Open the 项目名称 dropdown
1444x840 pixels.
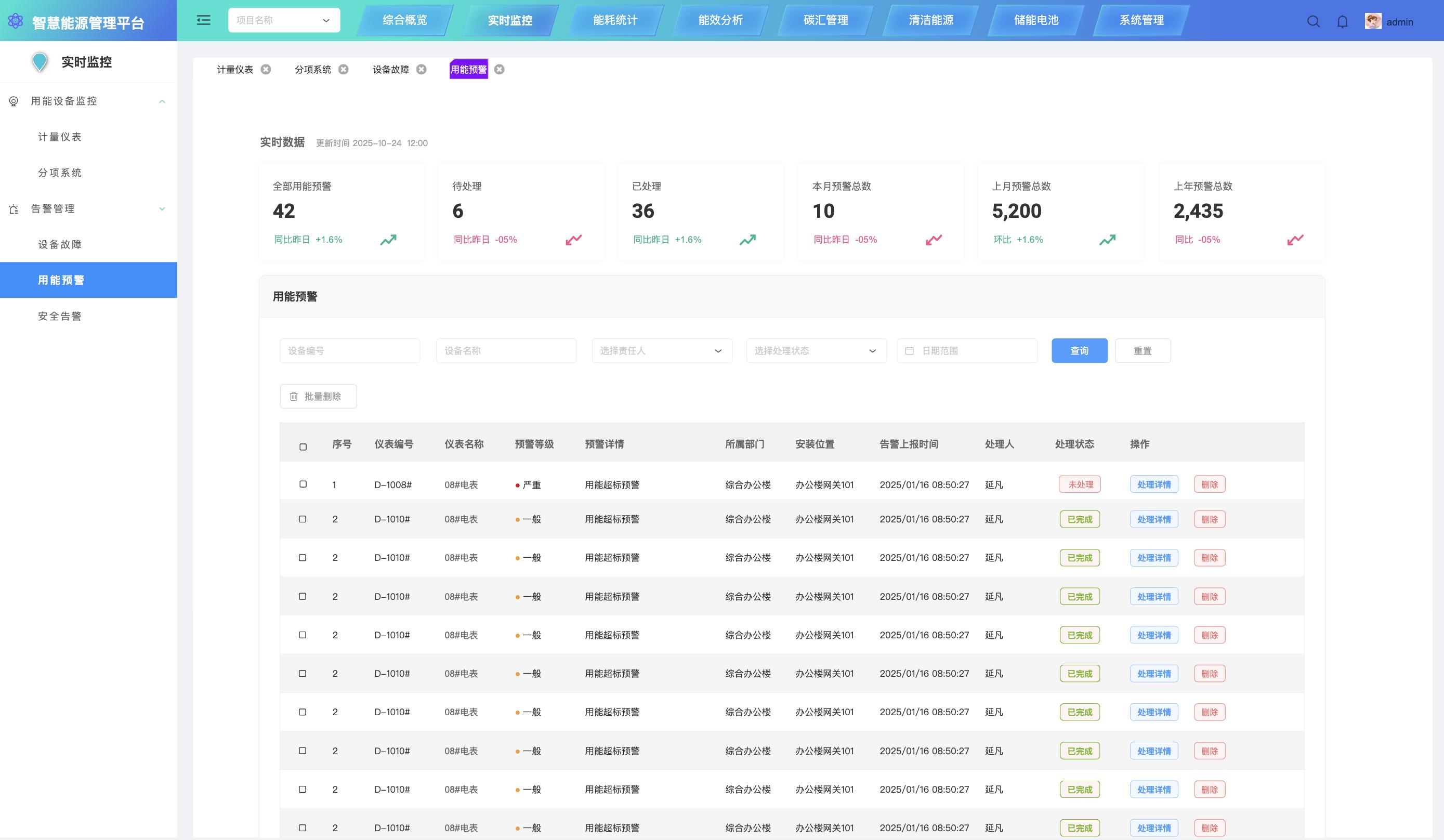[x=284, y=20]
